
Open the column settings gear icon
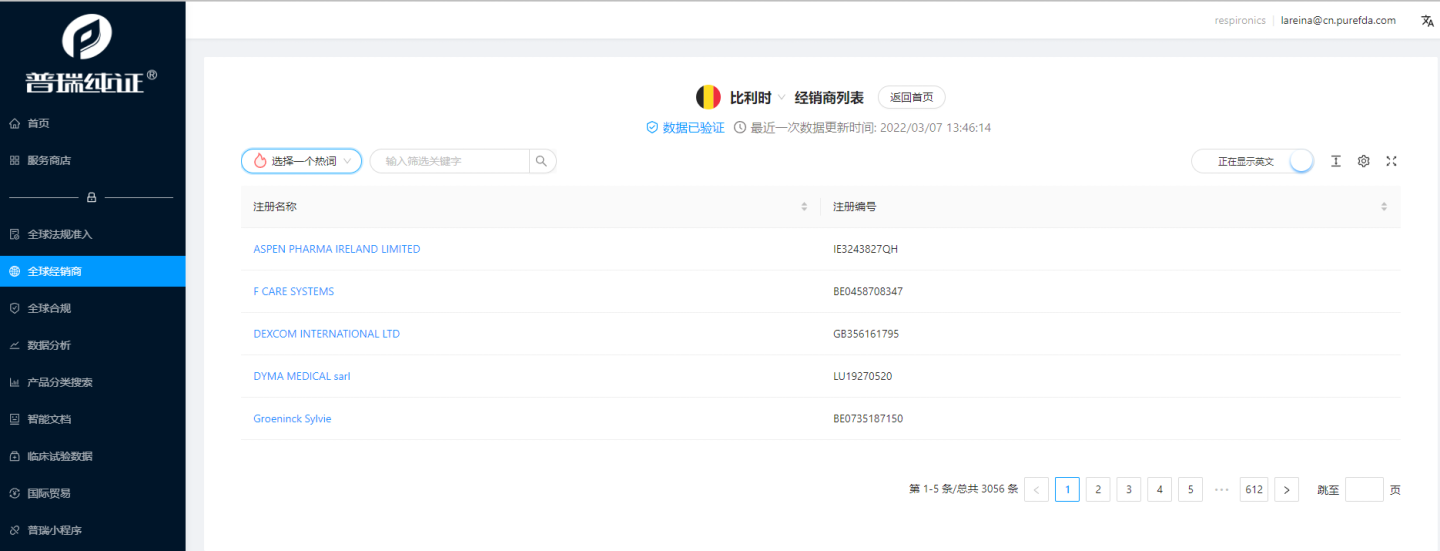[x=1363, y=161]
